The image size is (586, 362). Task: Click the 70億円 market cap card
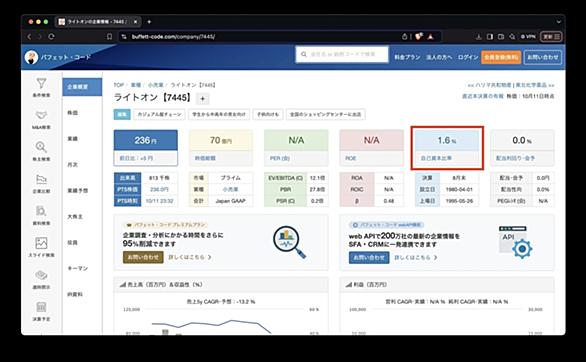click(221, 148)
